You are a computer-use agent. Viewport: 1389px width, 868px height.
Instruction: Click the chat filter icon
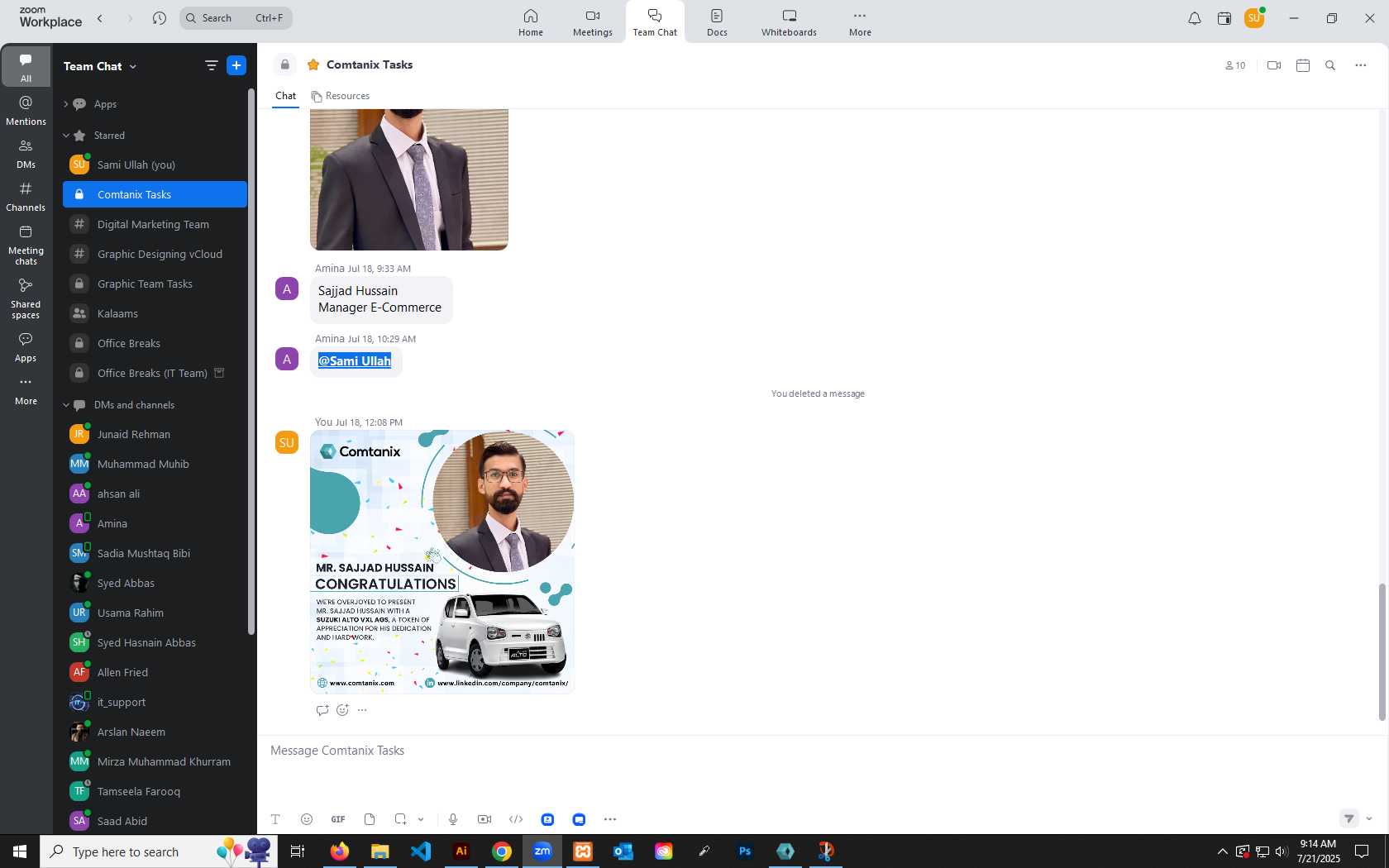pos(212,65)
